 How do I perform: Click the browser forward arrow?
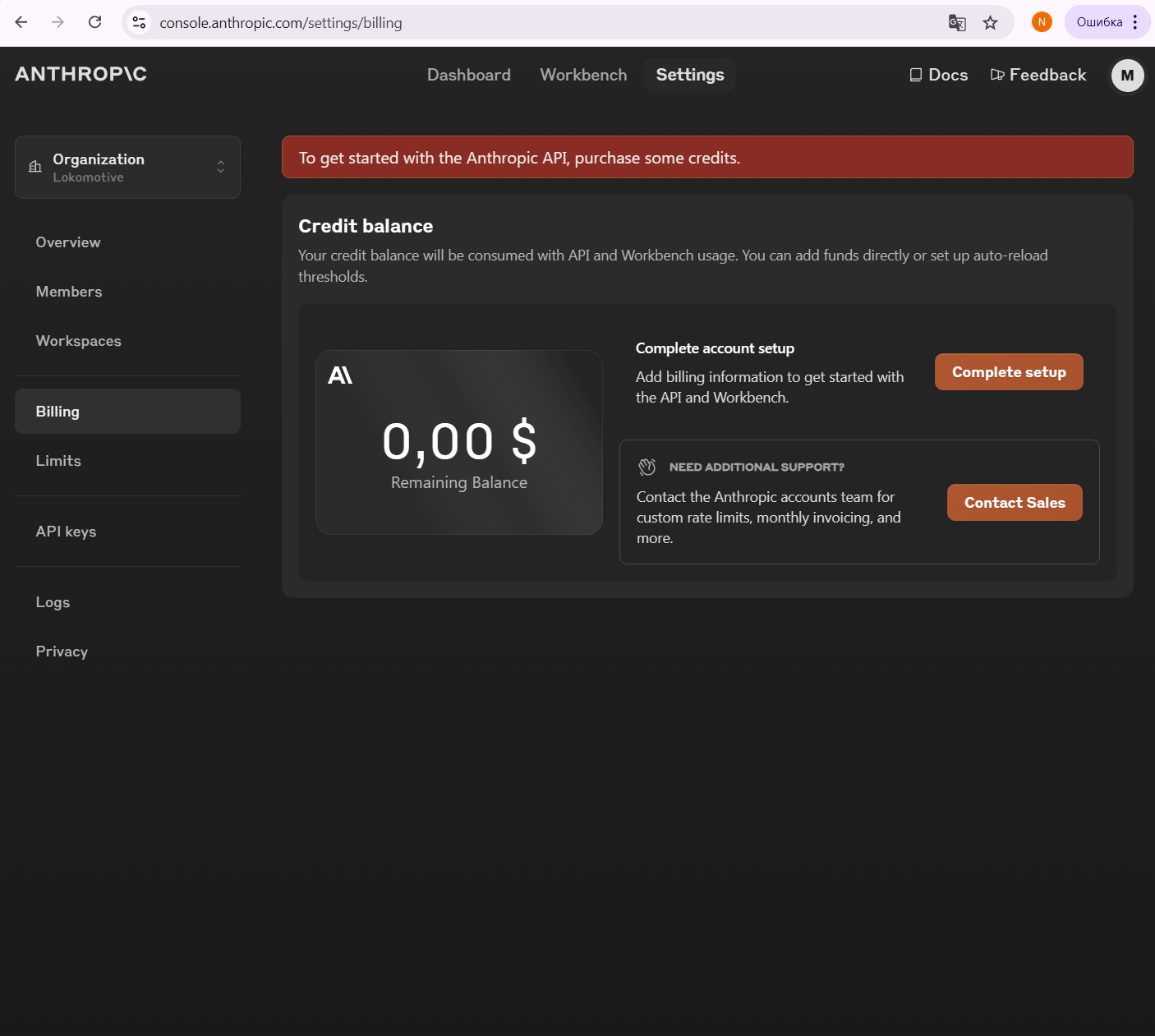pos(58,22)
